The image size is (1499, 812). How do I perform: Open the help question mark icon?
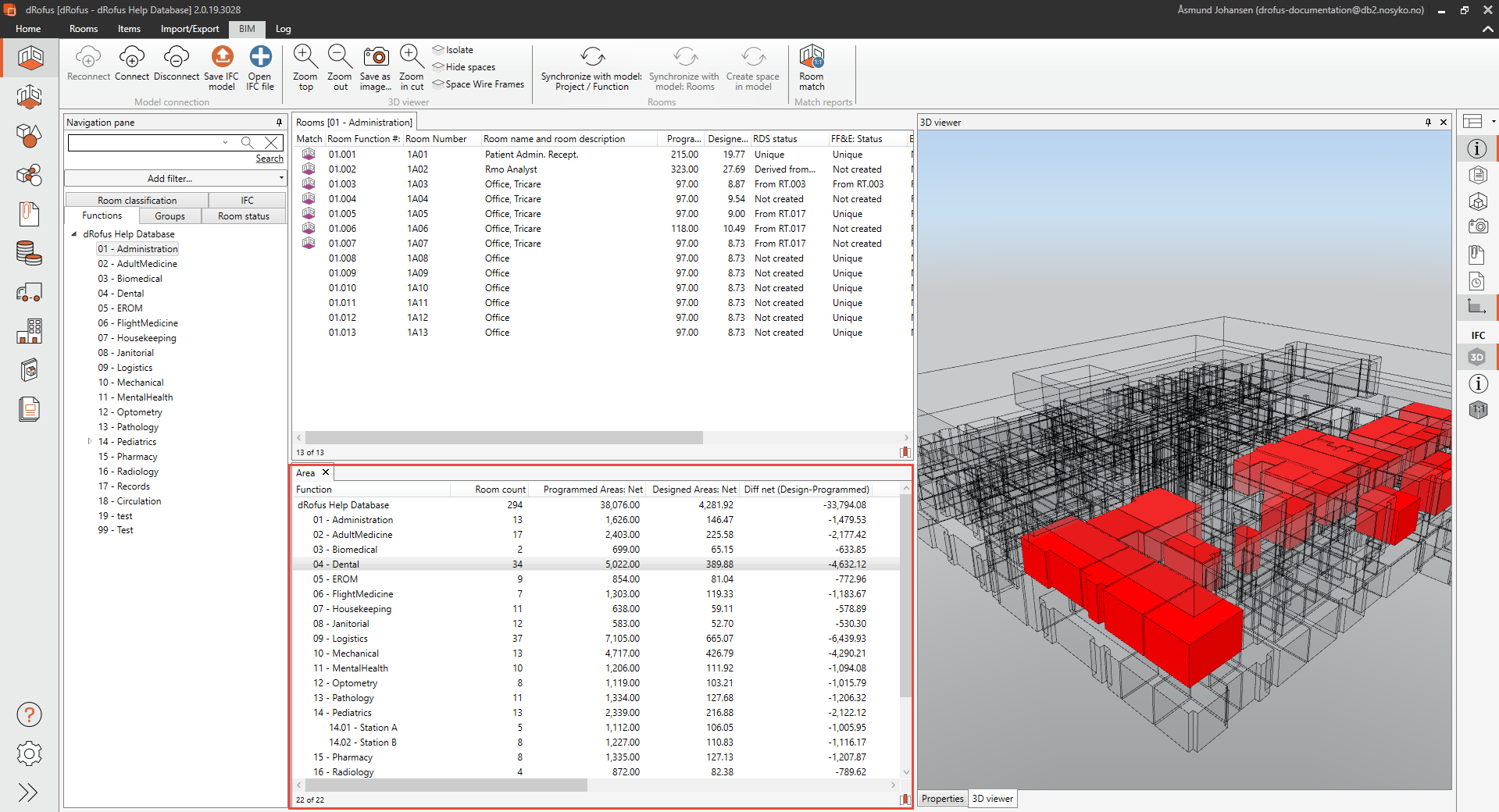[29, 714]
